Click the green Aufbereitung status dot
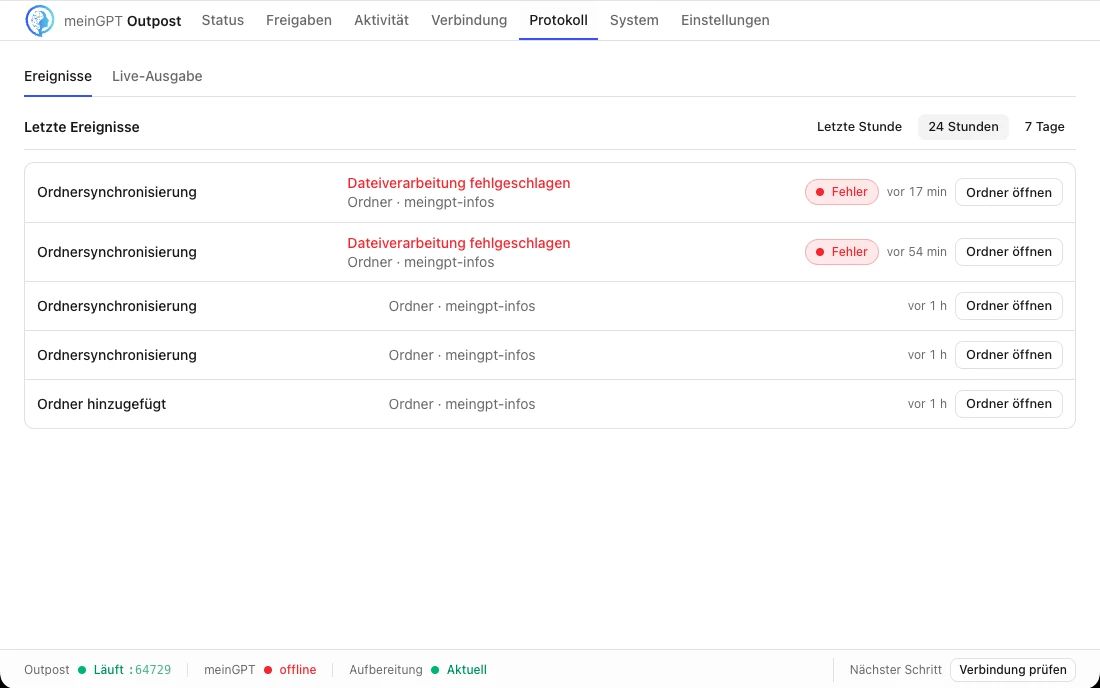1100x688 pixels. tap(435, 670)
